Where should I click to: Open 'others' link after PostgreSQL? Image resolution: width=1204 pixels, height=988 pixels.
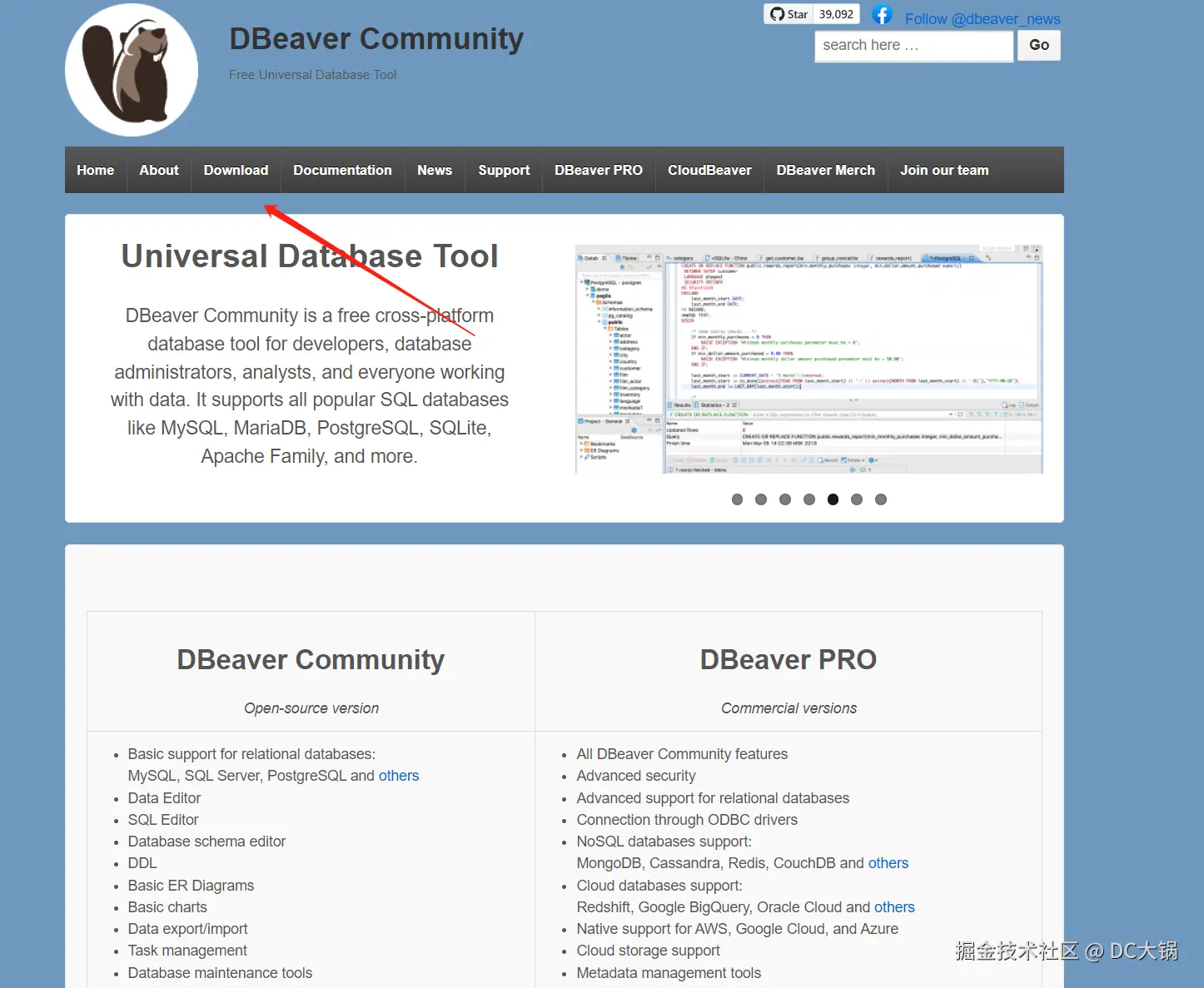tap(399, 776)
